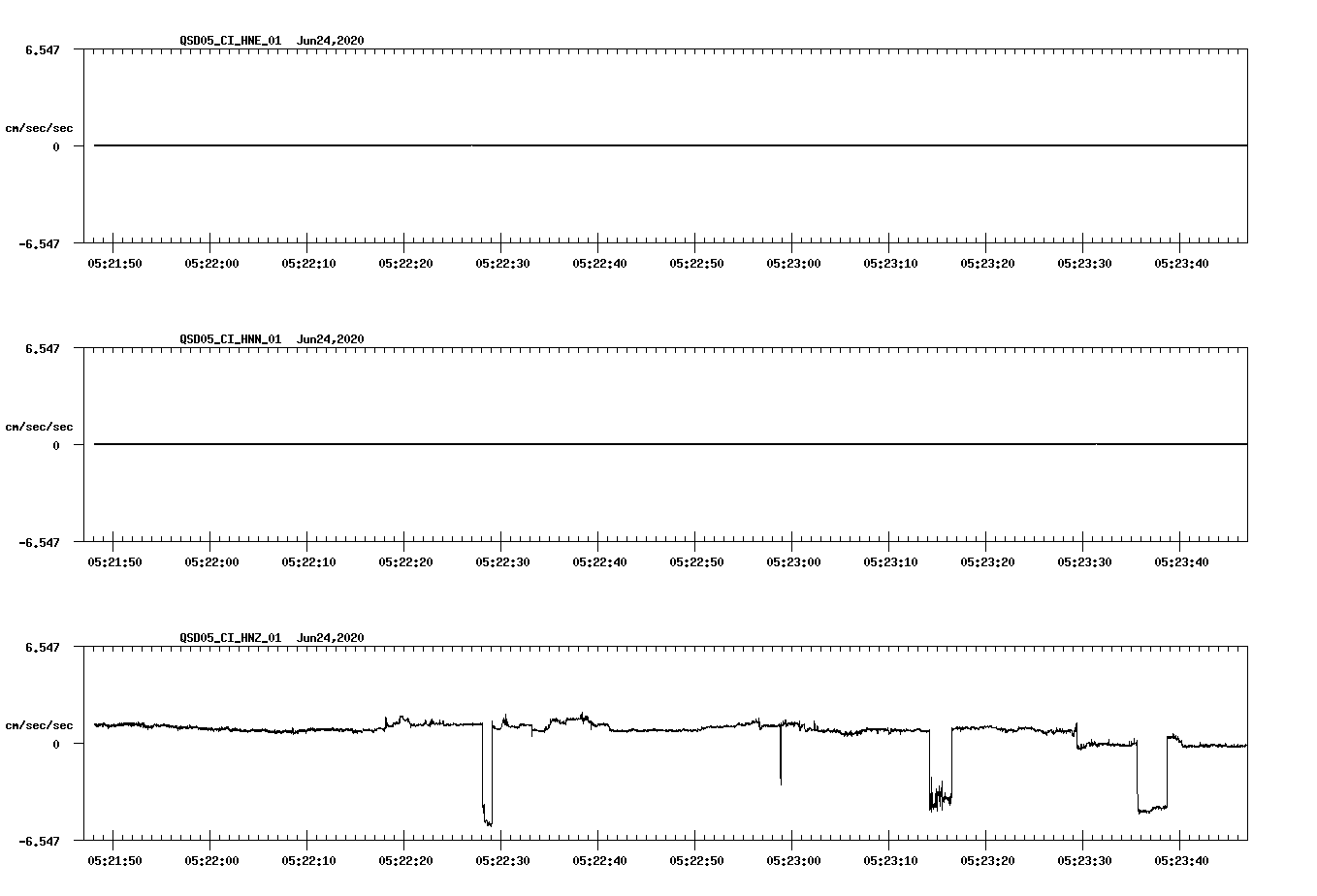1317x896 pixels.
Task: Click the 05:22:40 time label under HNZ plot
Action: click(x=599, y=860)
